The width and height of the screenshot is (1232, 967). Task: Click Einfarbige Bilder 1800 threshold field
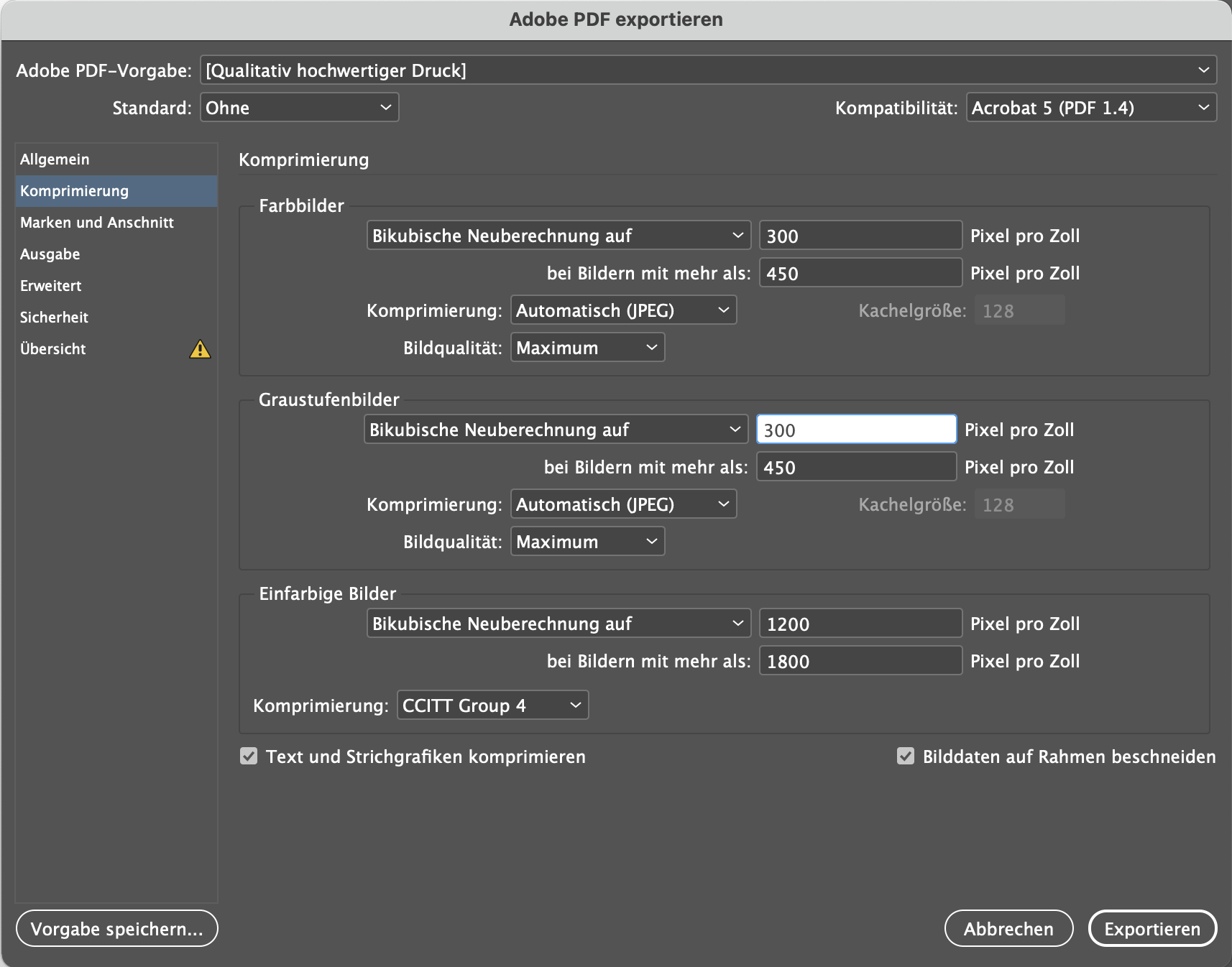[x=860, y=661]
